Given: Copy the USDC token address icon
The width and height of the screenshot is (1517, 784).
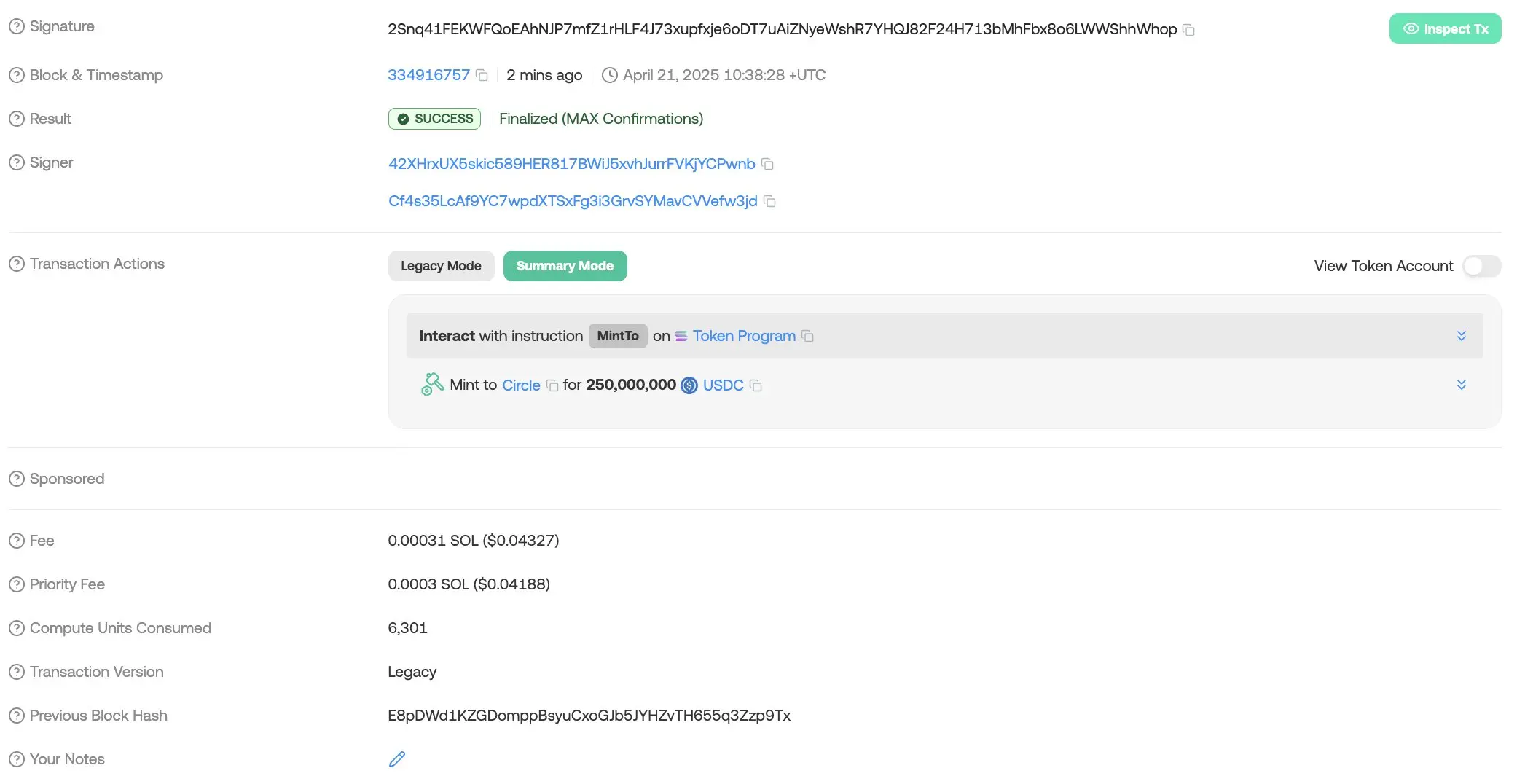Looking at the screenshot, I should pyautogui.click(x=756, y=385).
